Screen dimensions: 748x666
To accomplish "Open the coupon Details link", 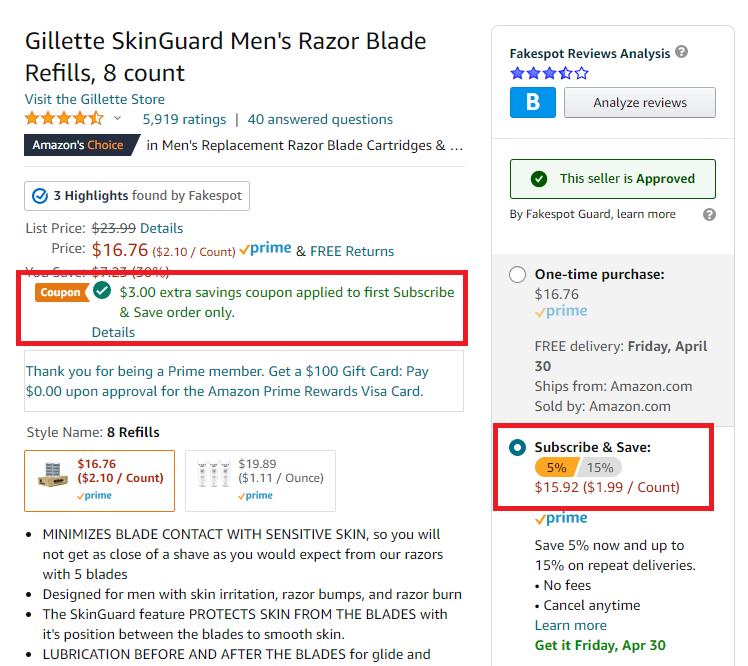I will (113, 332).
